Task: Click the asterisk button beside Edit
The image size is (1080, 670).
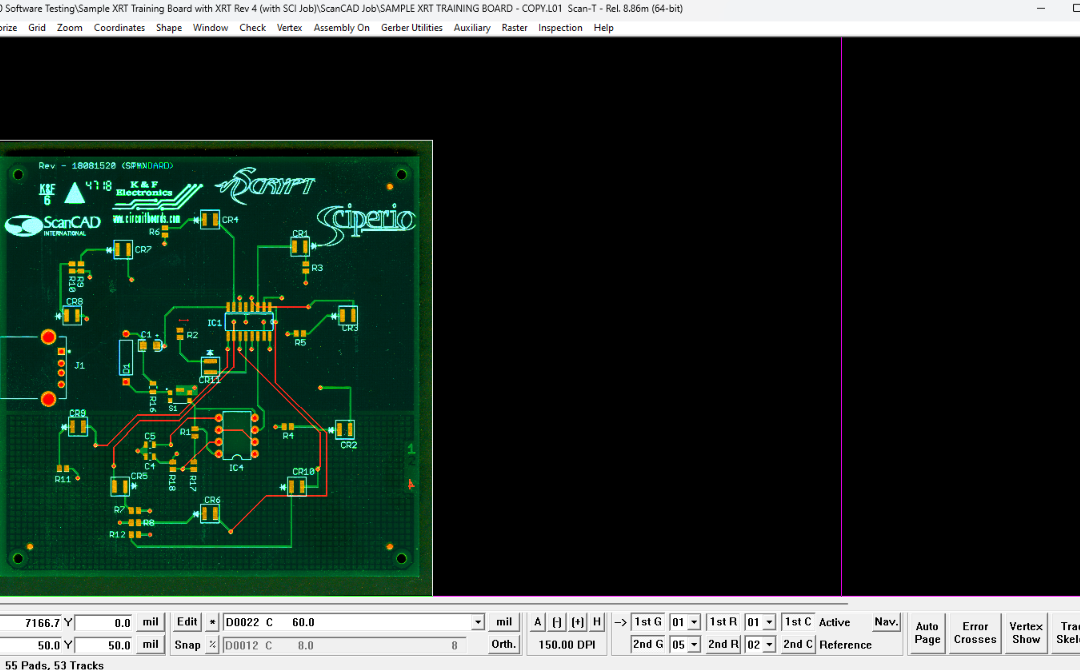Action: click(x=212, y=622)
